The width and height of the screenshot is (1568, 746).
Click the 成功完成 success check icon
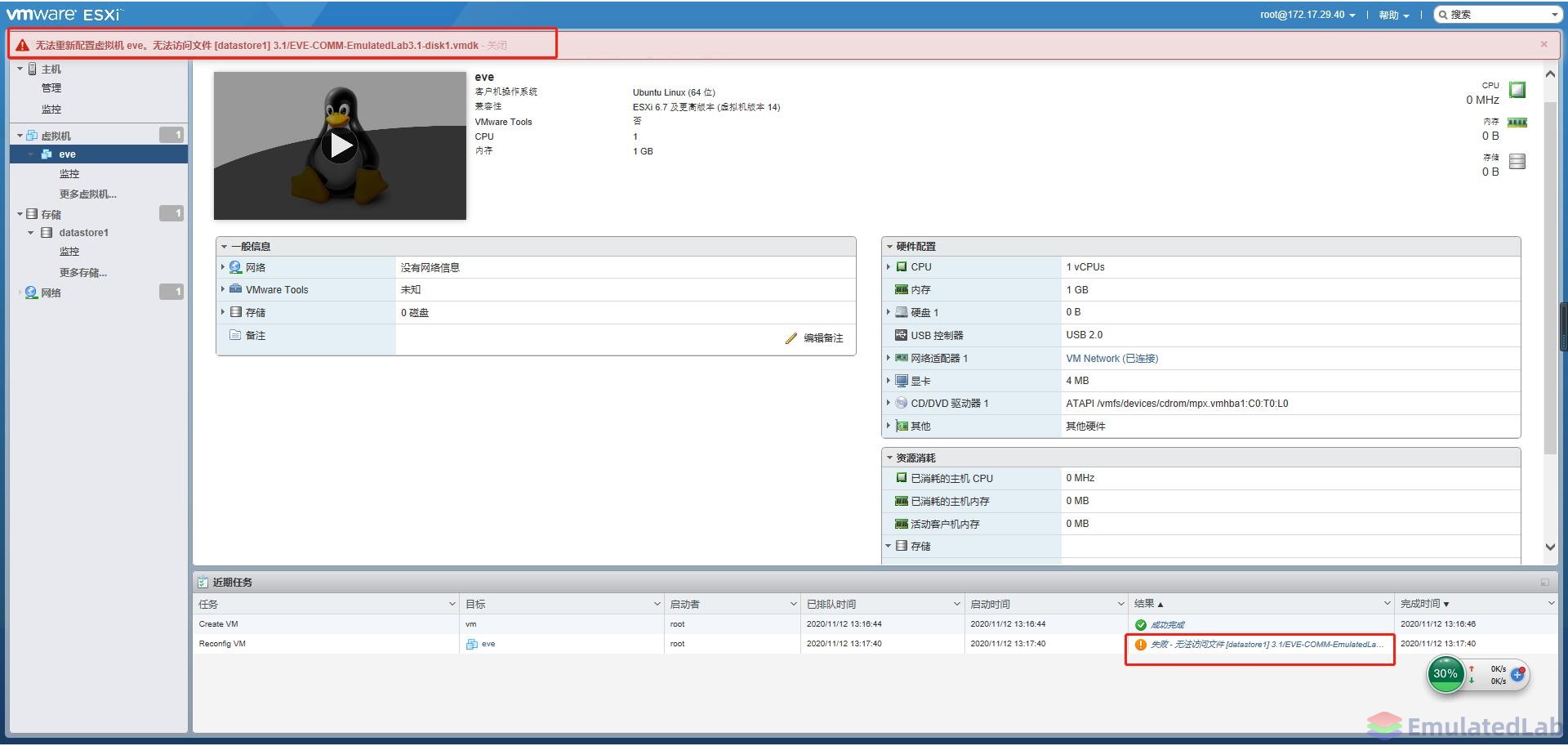point(1141,625)
